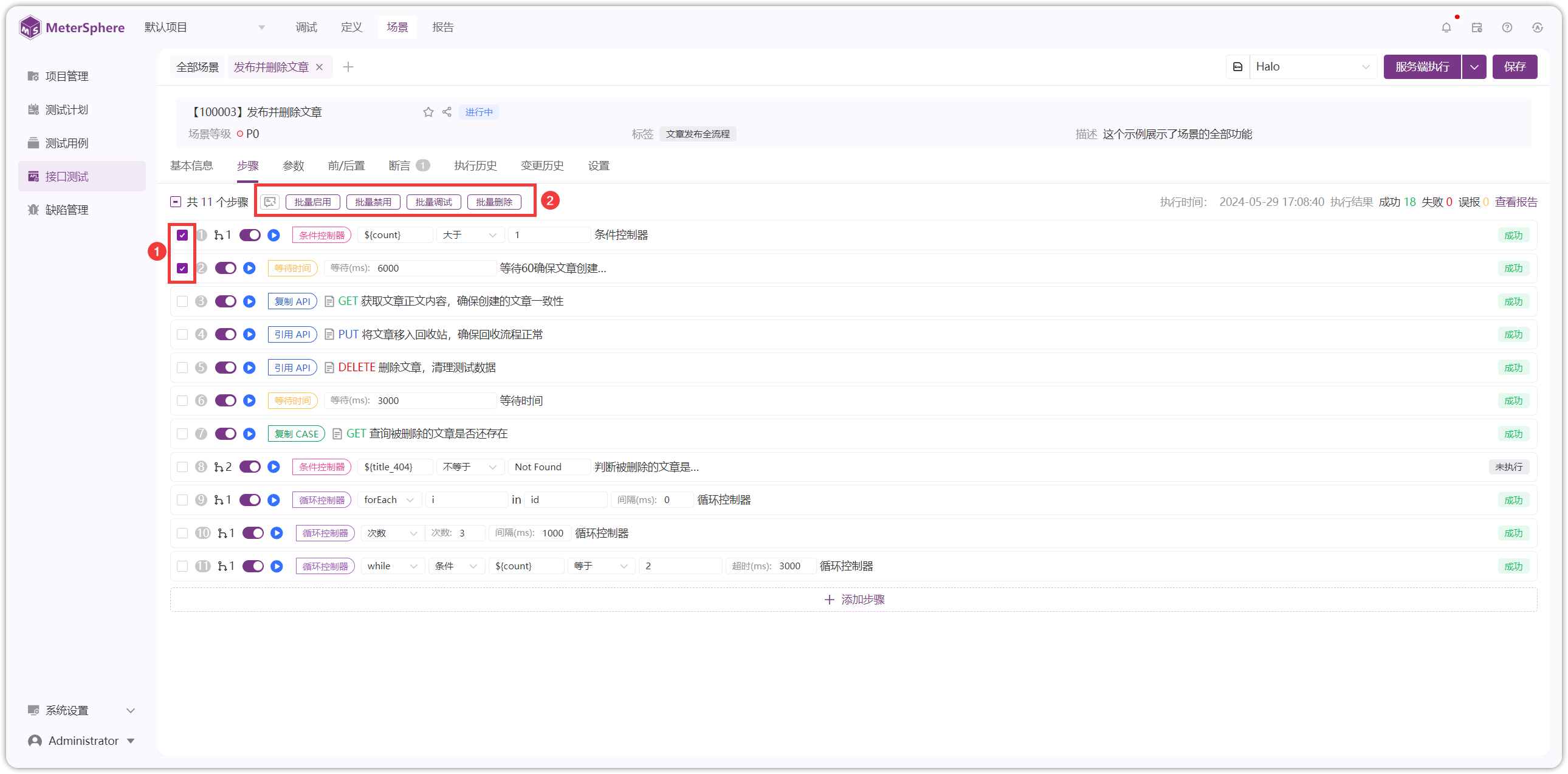This screenshot has width=1568, height=774.
Task: Check step 3 GET article checkbox
Action: [182, 301]
